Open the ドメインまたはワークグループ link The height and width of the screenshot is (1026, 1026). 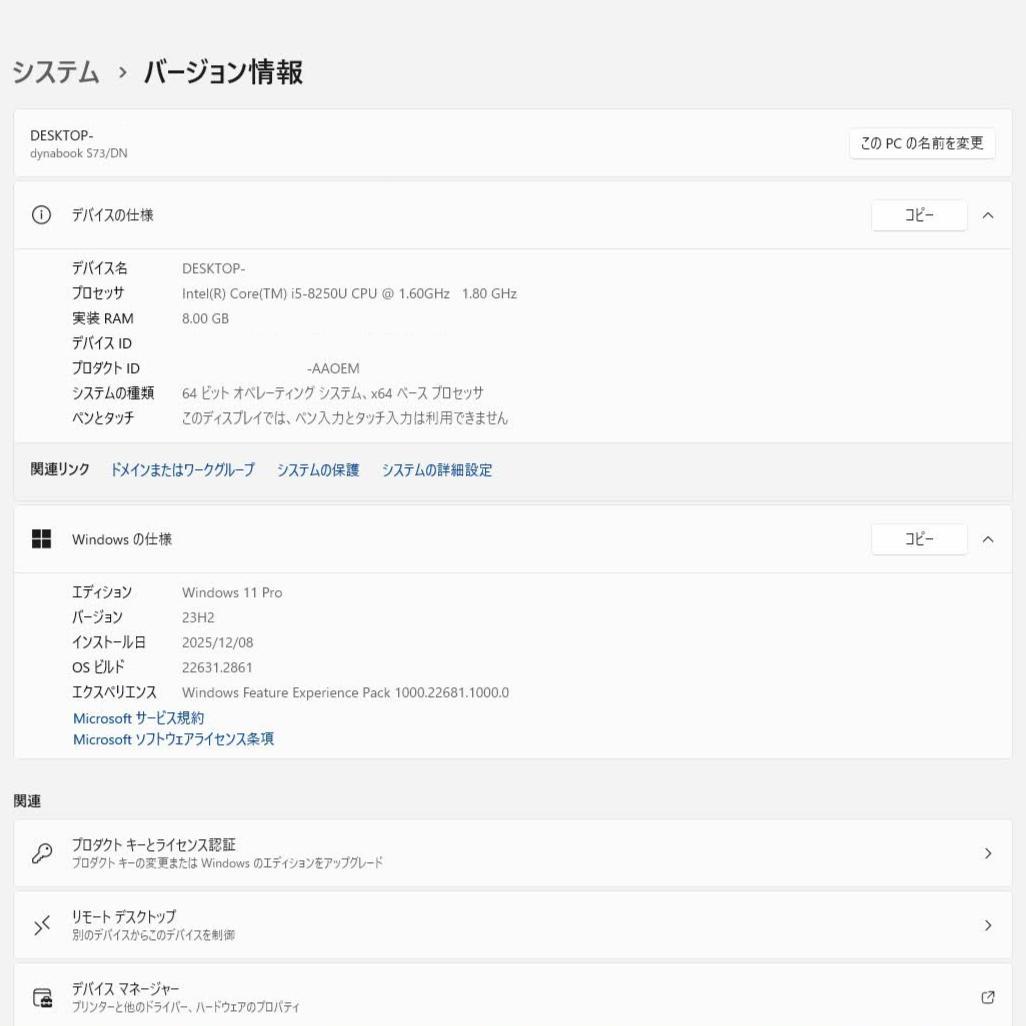(x=182, y=470)
